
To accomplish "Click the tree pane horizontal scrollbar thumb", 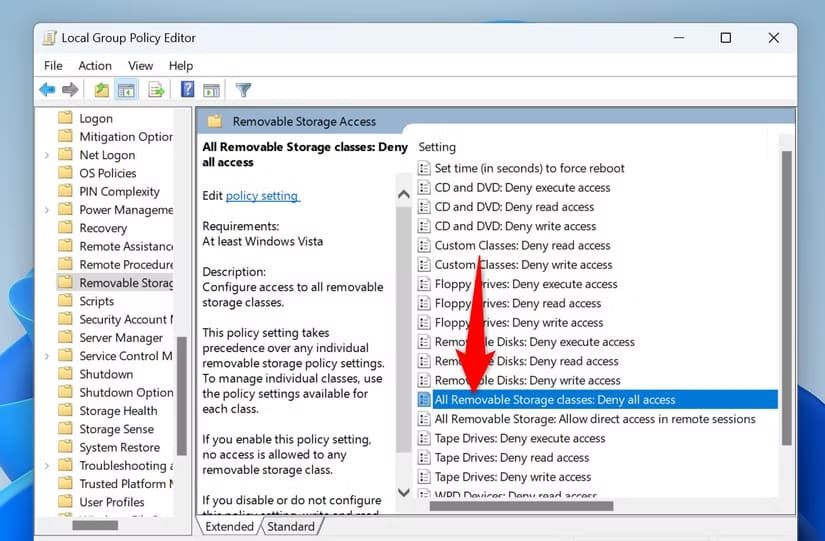I will (x=95, y=525).
